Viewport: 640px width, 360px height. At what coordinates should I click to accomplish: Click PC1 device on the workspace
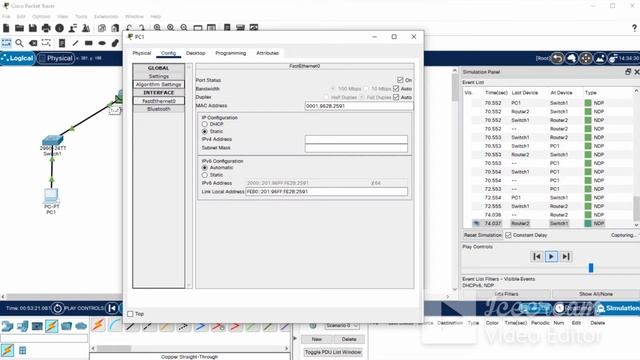pos(51,196)
